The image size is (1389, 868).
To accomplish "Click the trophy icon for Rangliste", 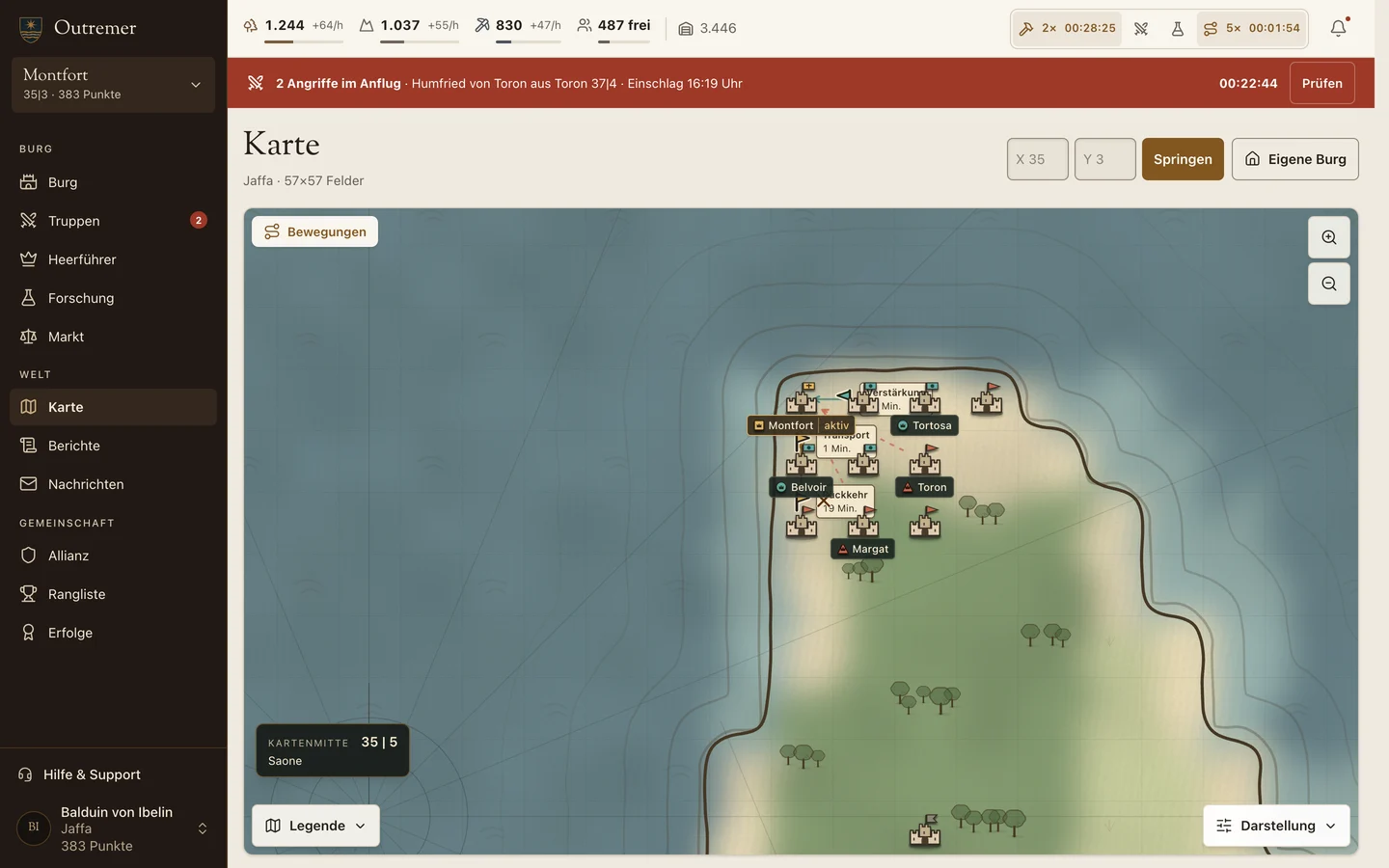I will coord(28,594).
